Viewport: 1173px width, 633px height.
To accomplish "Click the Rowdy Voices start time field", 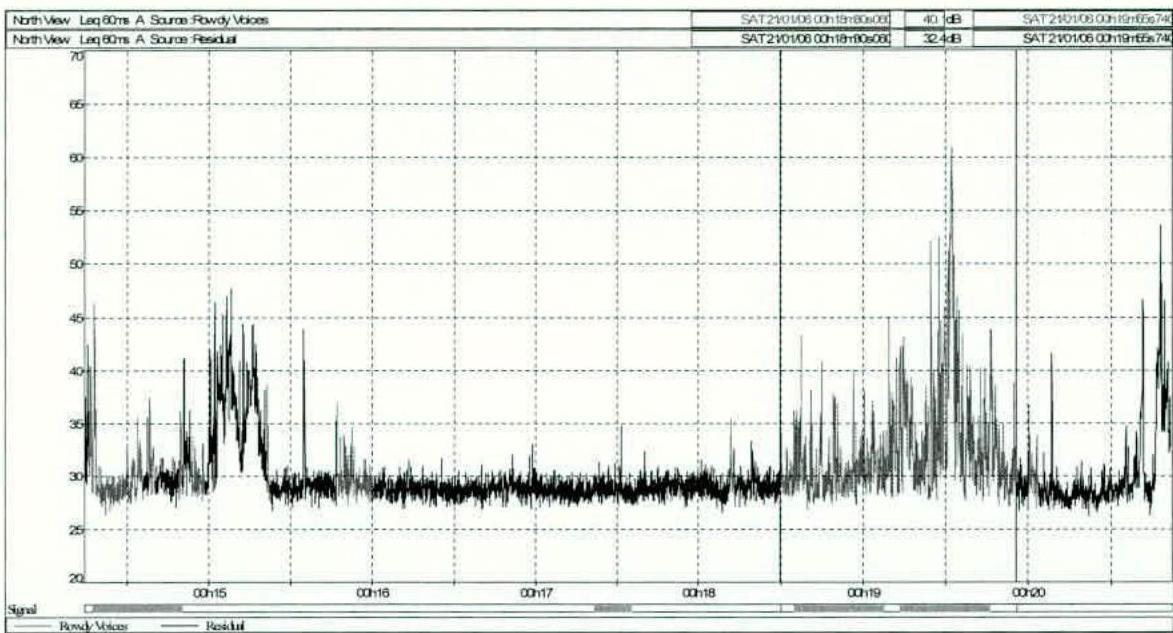I will click(x=797, y=20).
